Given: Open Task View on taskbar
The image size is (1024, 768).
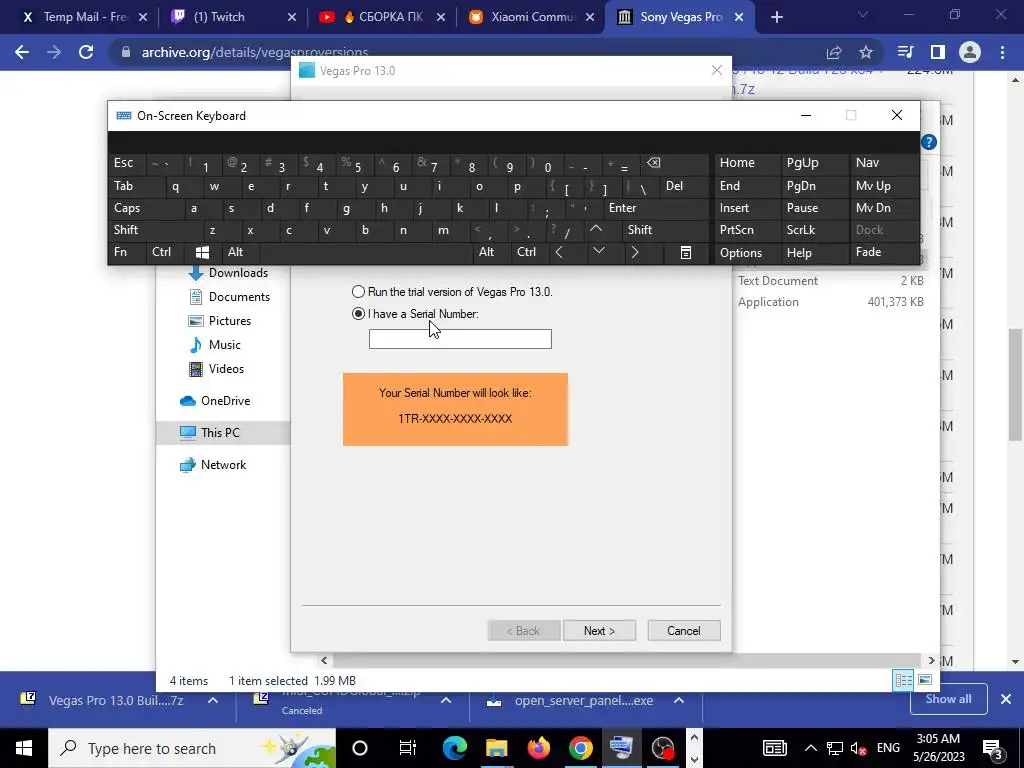Looking at the screenshot, I should pyautogui.click(x=407, y=748).
